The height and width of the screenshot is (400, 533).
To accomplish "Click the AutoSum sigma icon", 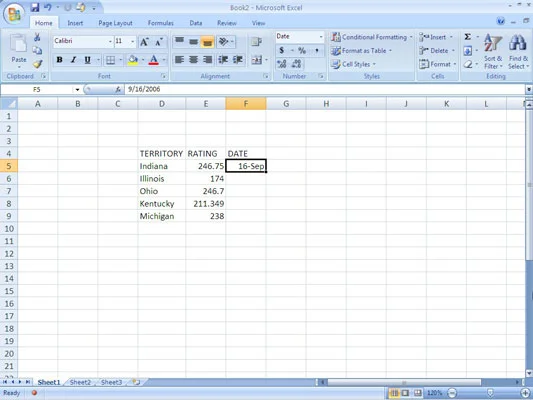I will [x=468, y=37].
